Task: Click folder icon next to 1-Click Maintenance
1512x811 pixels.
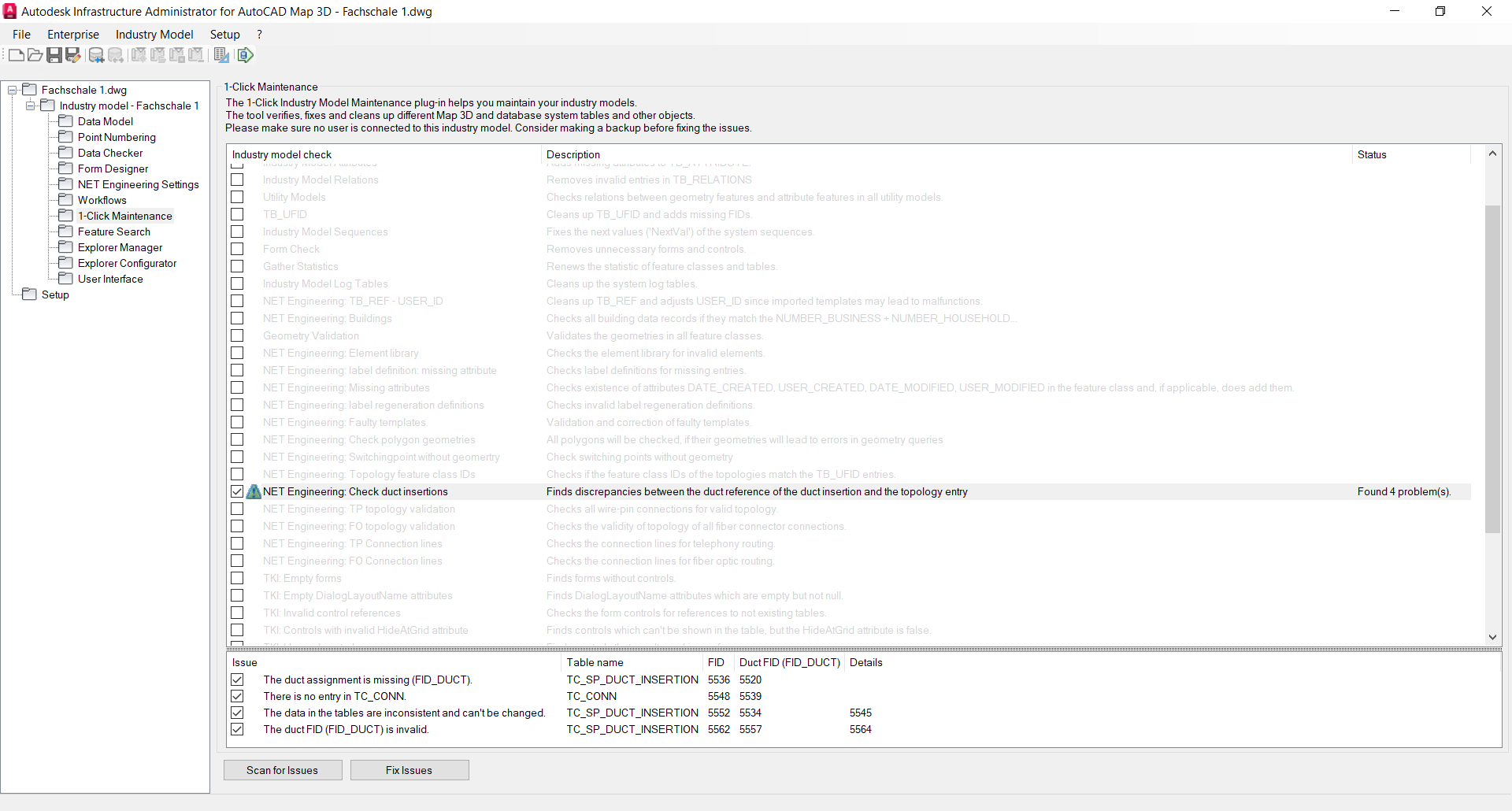Action: (x=66, y=216)
